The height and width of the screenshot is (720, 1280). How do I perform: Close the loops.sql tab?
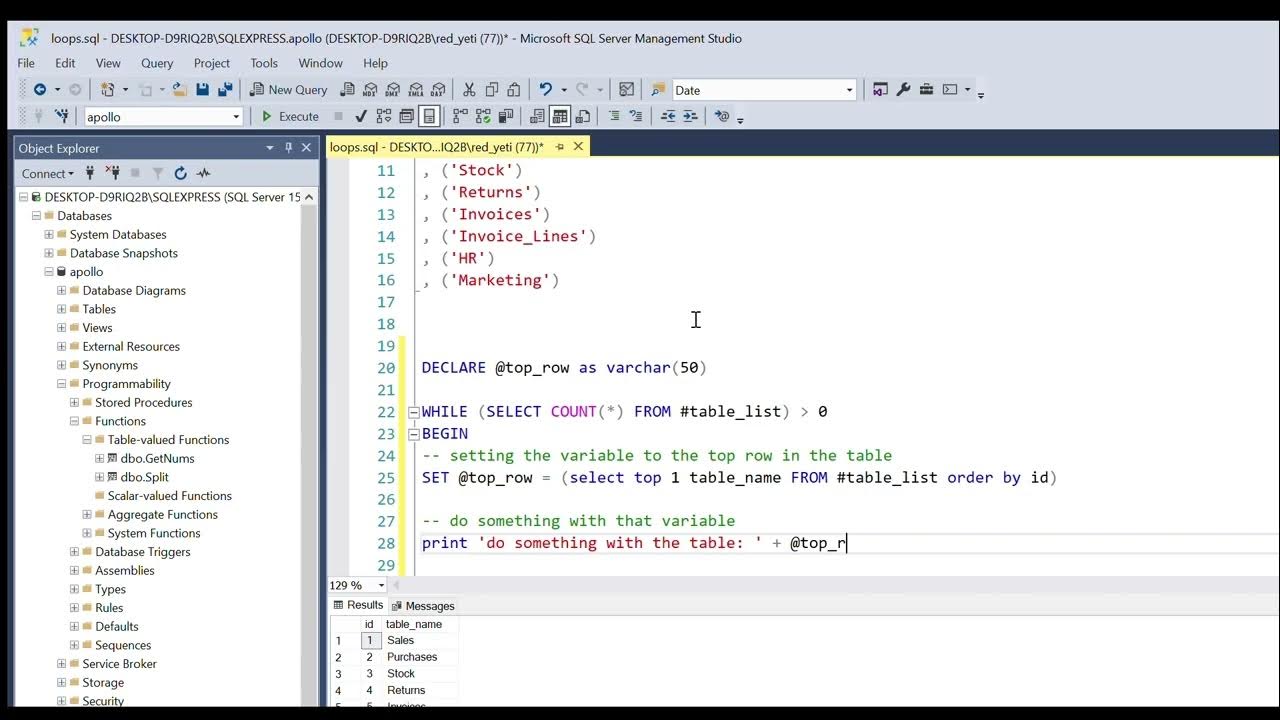click(578, 147)
